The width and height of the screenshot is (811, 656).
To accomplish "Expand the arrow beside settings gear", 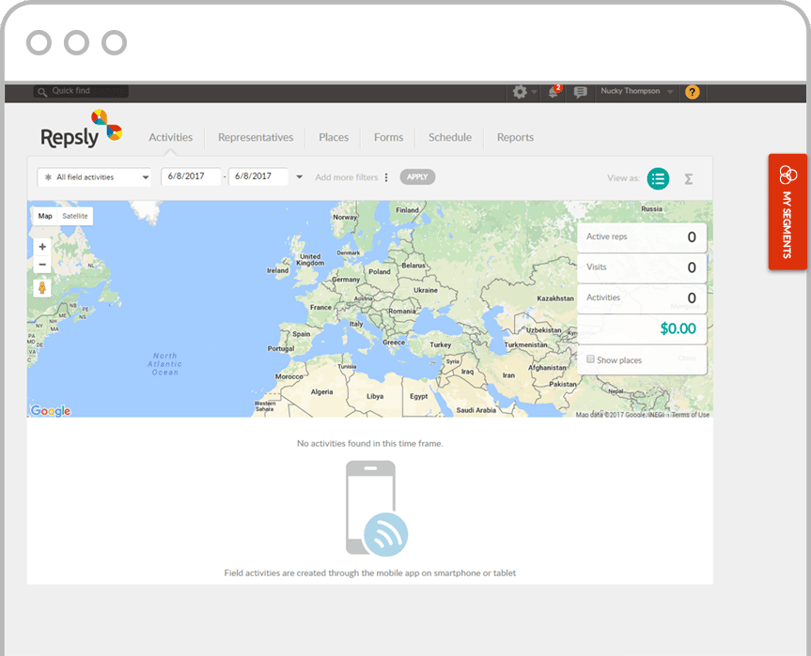I will click(534, 92).
